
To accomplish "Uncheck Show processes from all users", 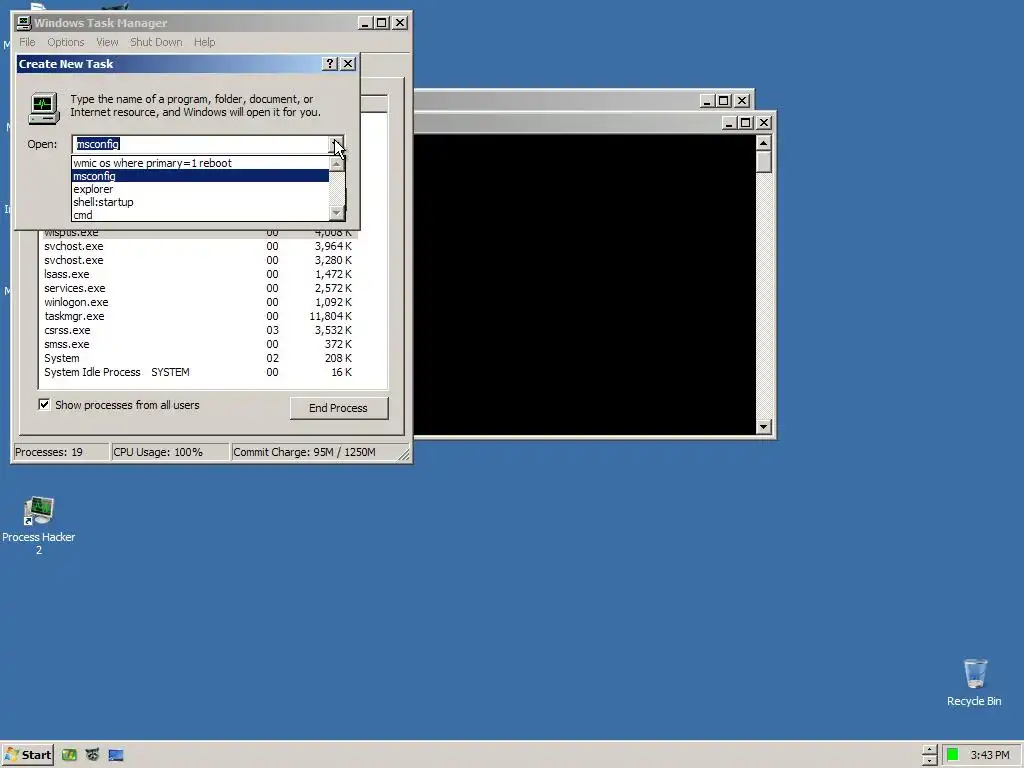I will (44, 404).
